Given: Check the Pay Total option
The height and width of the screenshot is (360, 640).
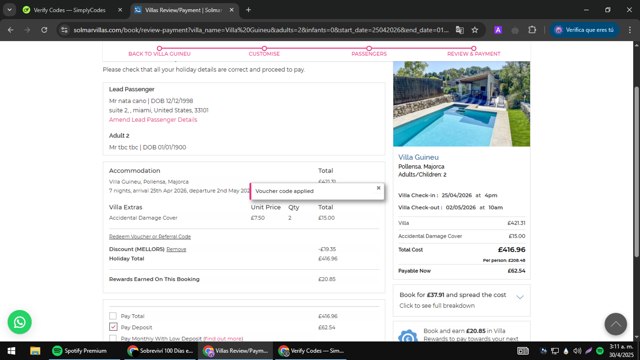Looking at the screenshot, I should coord(113,316).
